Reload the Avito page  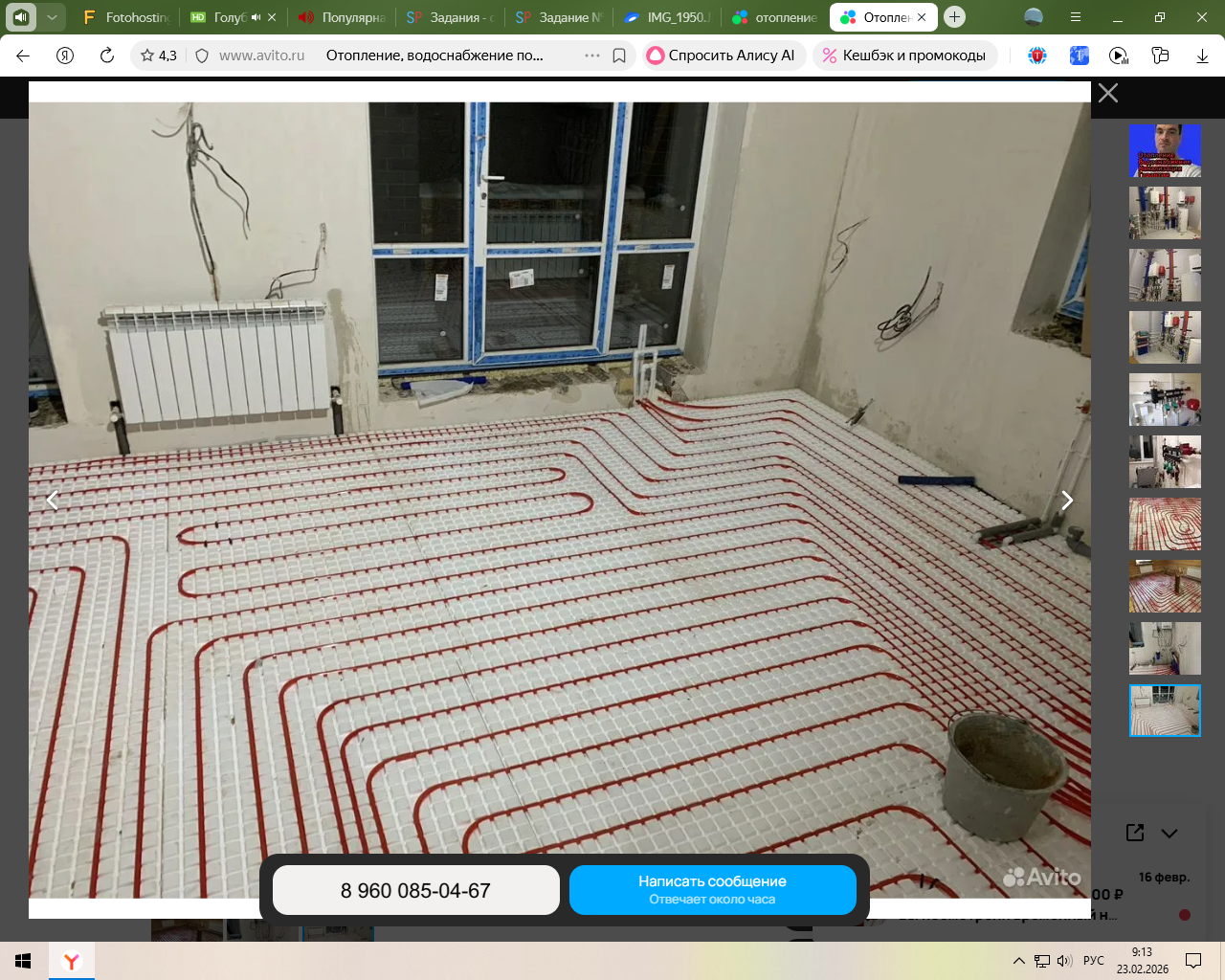coord(107,56)
